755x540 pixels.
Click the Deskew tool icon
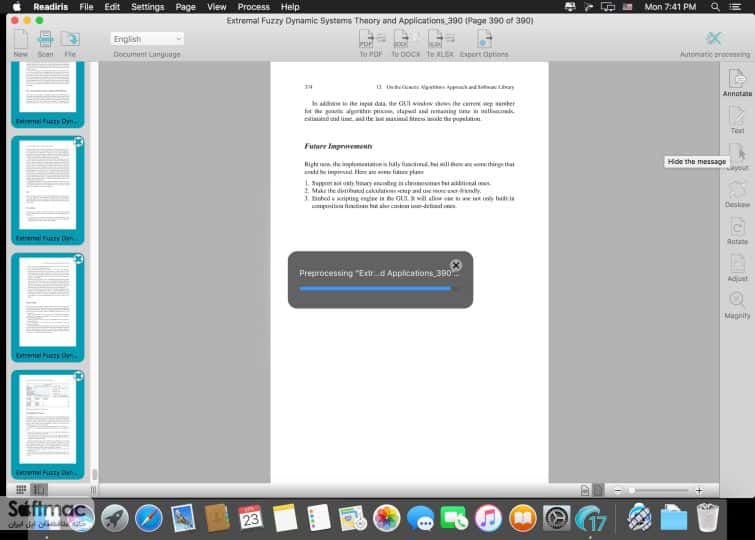coord(737,194)
